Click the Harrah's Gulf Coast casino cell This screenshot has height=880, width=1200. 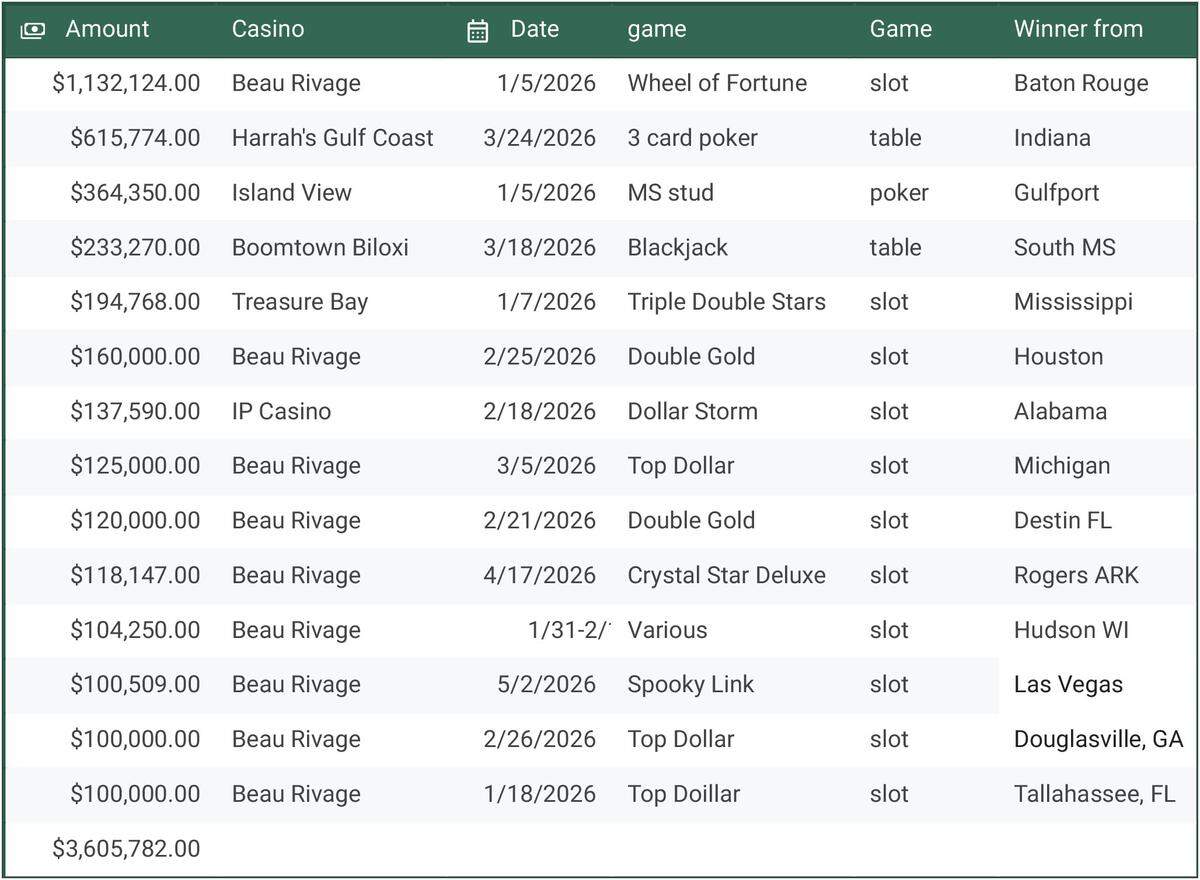click(333, 138)
